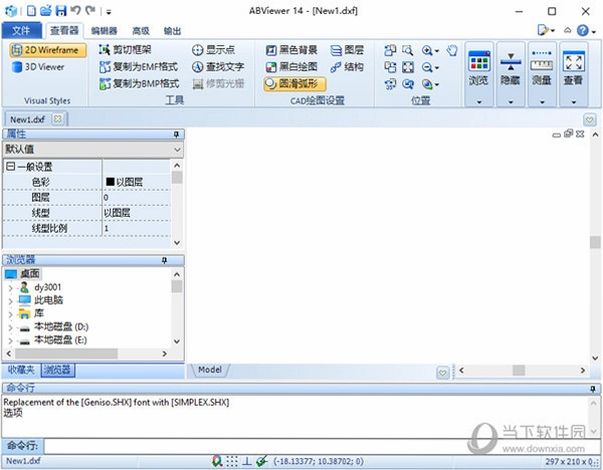Customize the quick access toolbar dropdown
The width and height of the screenshot is (603, 470).
(109, 12)
